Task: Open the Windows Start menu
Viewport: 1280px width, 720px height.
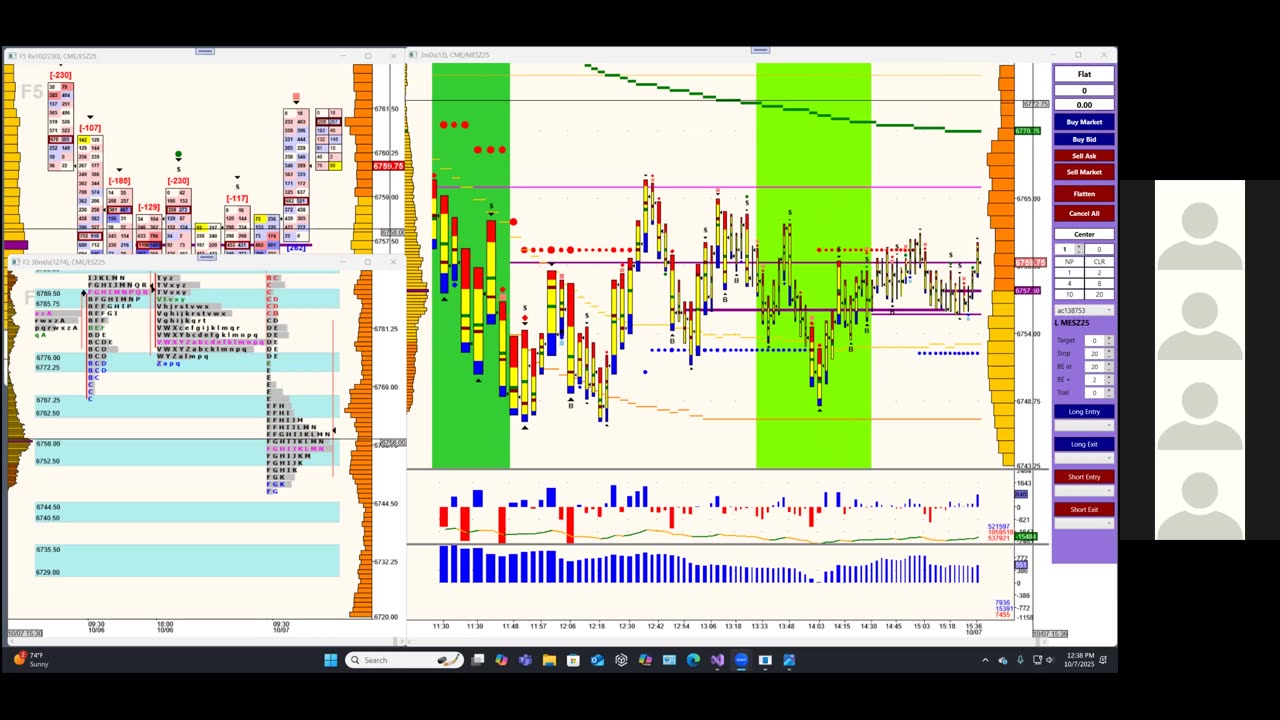Action: coord(331,660)
